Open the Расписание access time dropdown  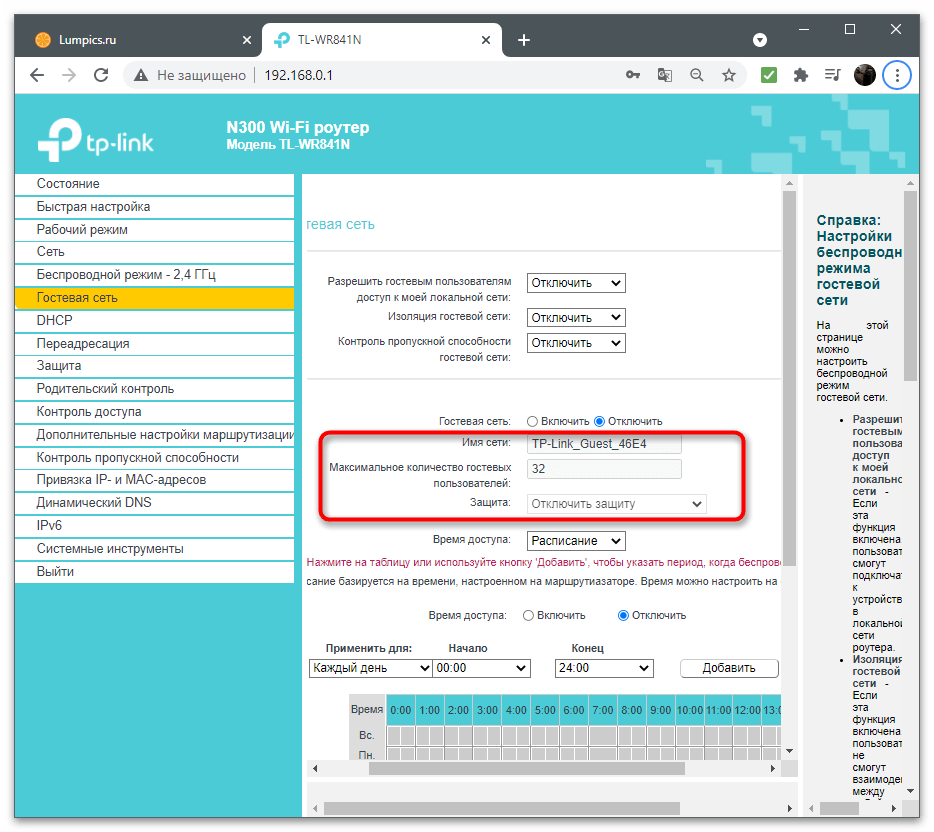point(576,541)
